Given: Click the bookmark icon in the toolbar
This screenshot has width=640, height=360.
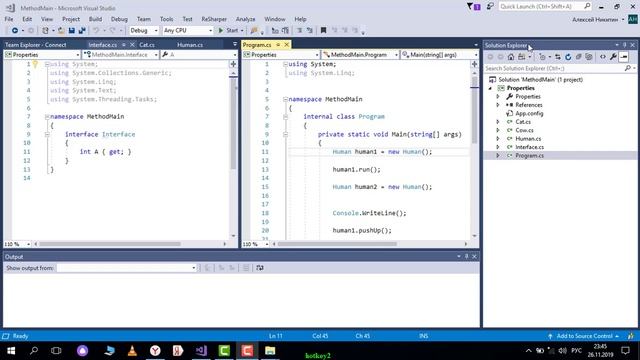Looking at the screenshot, I should tap(323, 31).
